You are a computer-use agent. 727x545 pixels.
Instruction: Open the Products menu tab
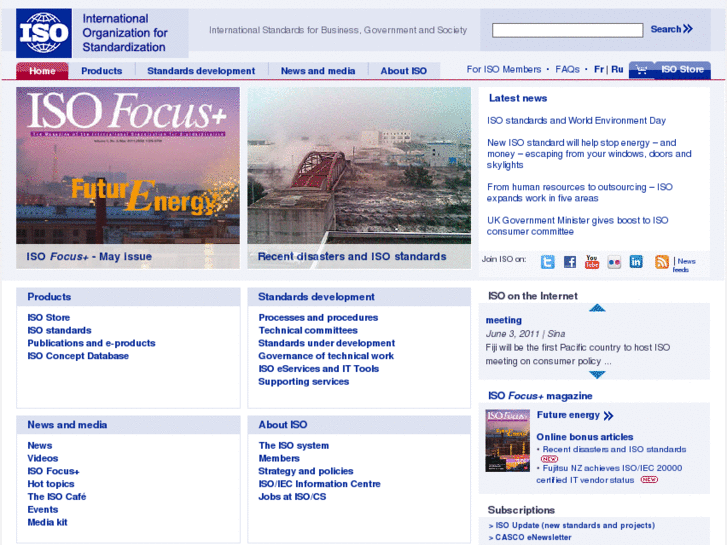pyautogui.click(x=102, y=71)
